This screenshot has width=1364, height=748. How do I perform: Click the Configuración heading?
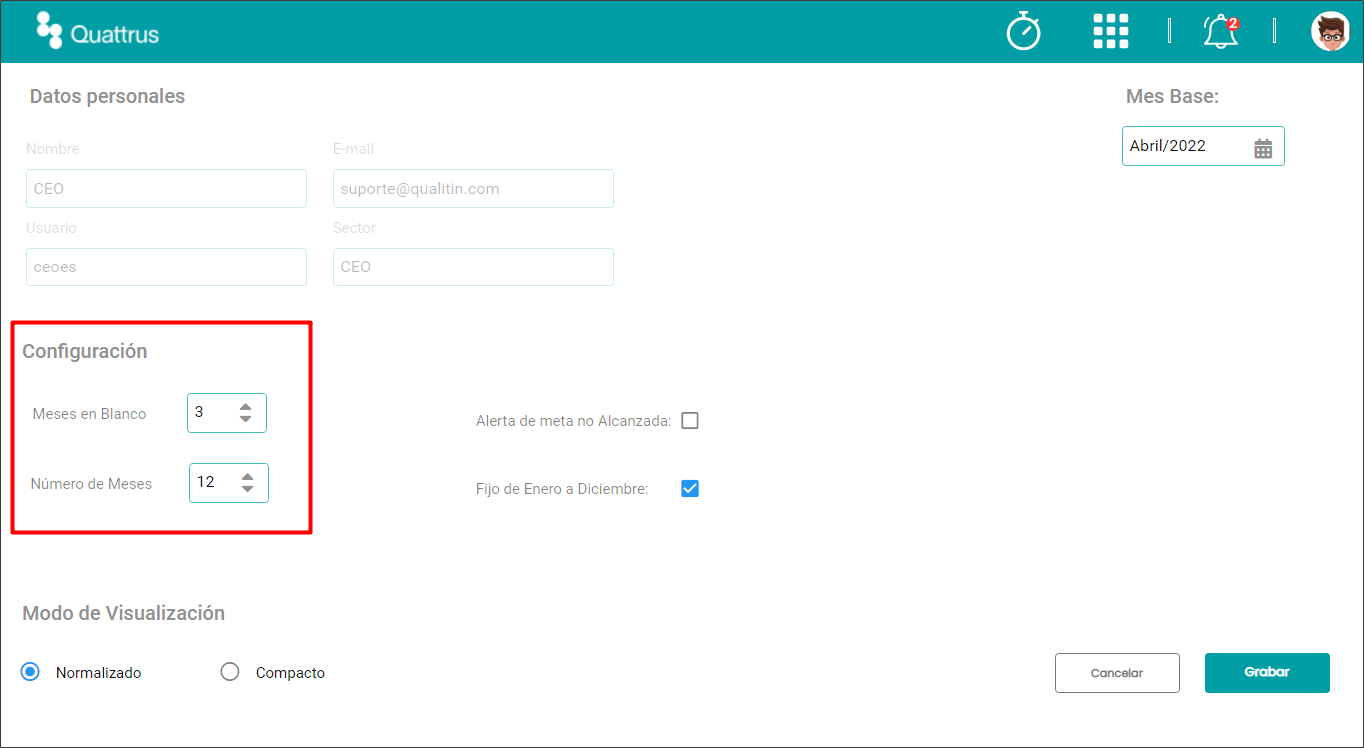pos(85,351)
